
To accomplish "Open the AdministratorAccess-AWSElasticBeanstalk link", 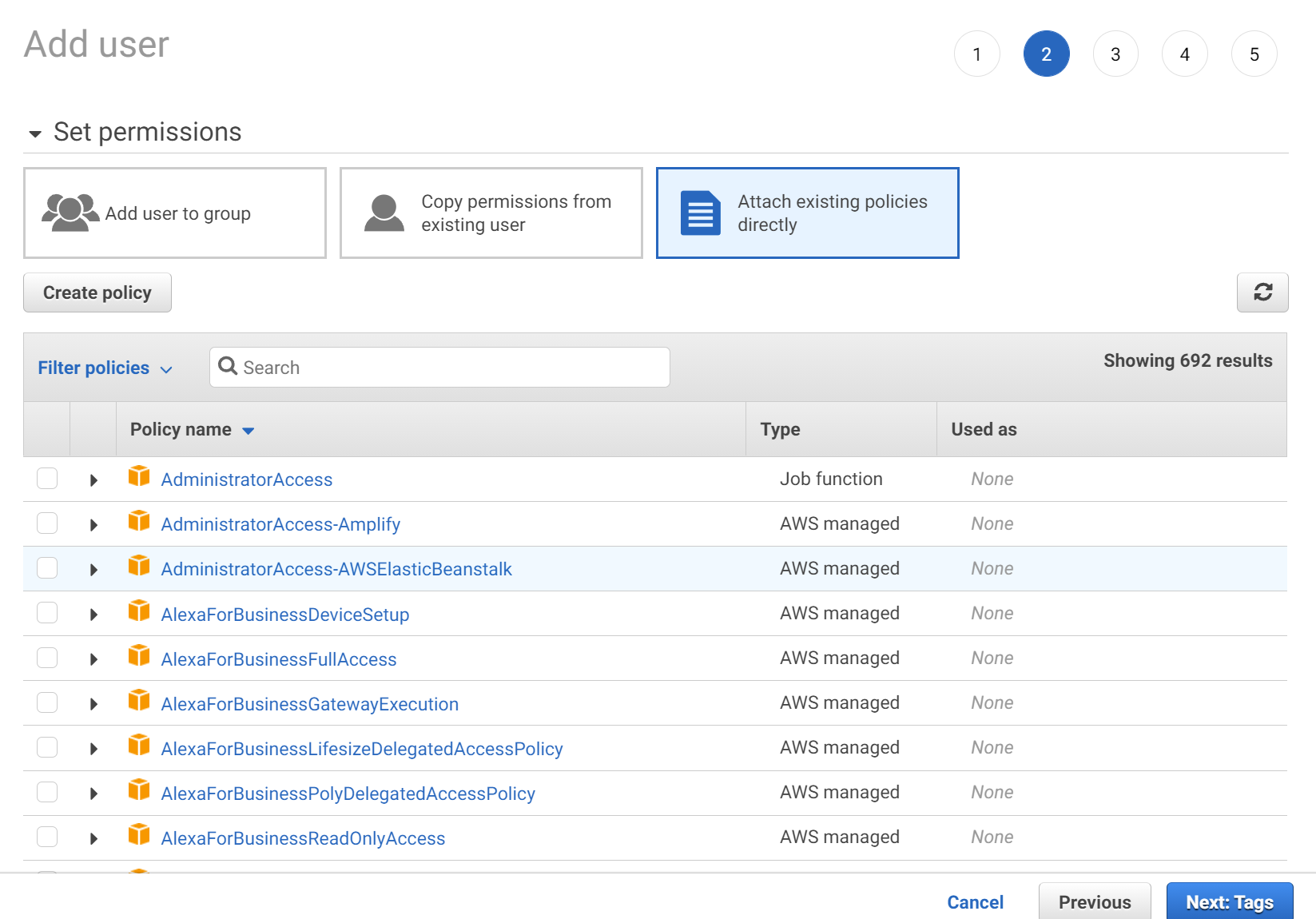I will click(x=336, y=569).
